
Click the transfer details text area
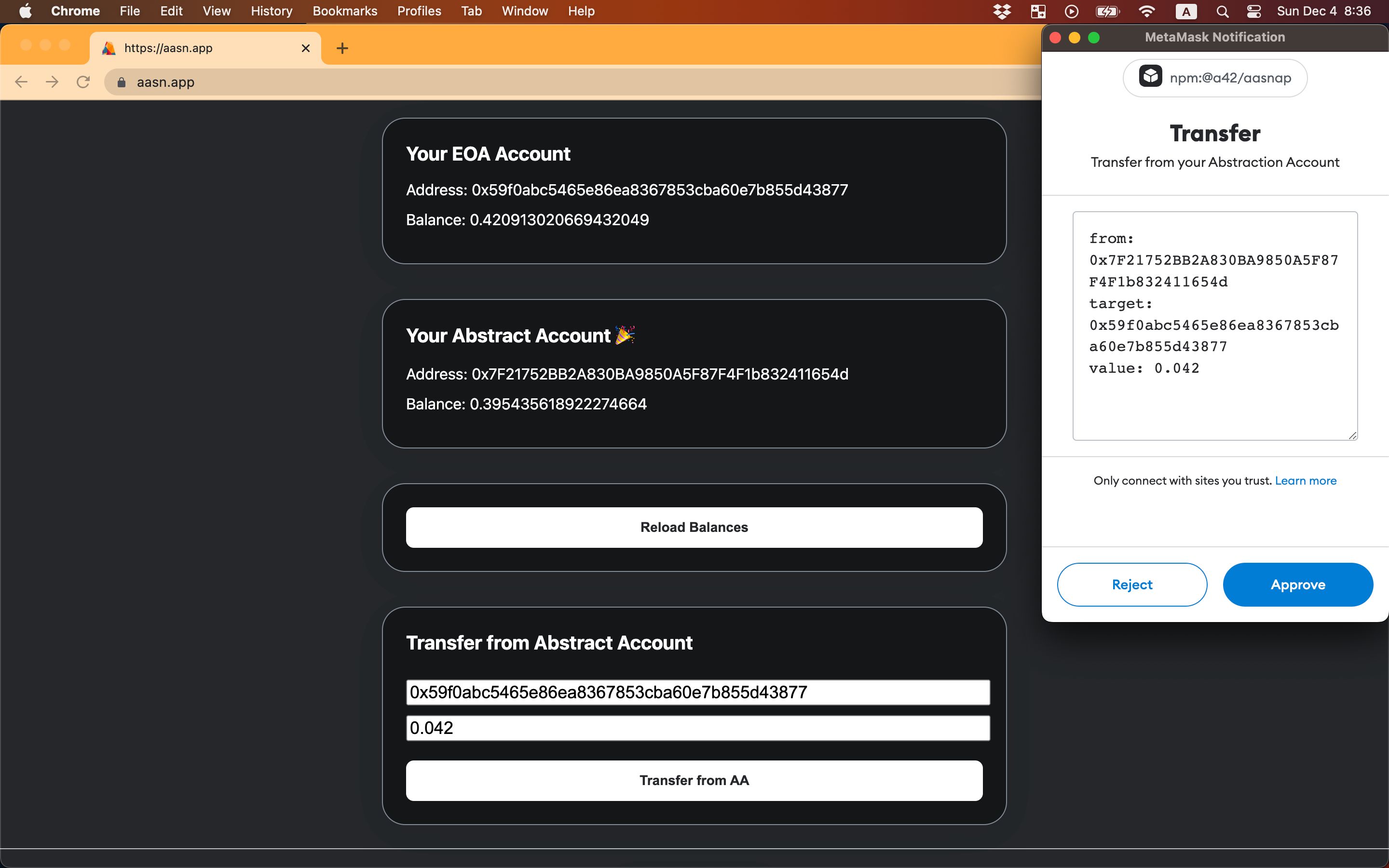pyautogui.click(x=1215, y=325)
